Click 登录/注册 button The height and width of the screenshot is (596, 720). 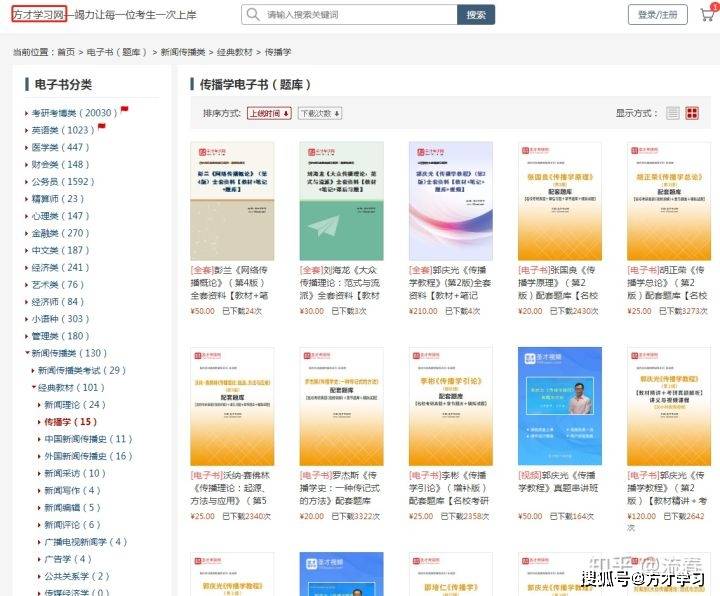[658, 15]
